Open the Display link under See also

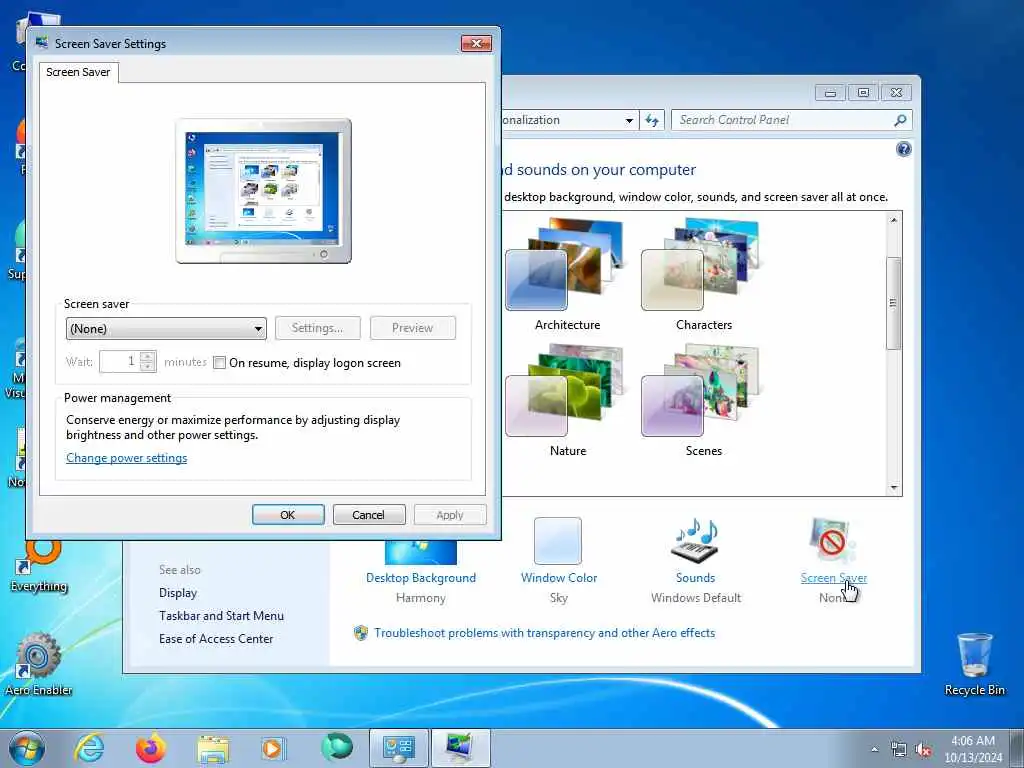pyautogui.click(x=178, y=593)
